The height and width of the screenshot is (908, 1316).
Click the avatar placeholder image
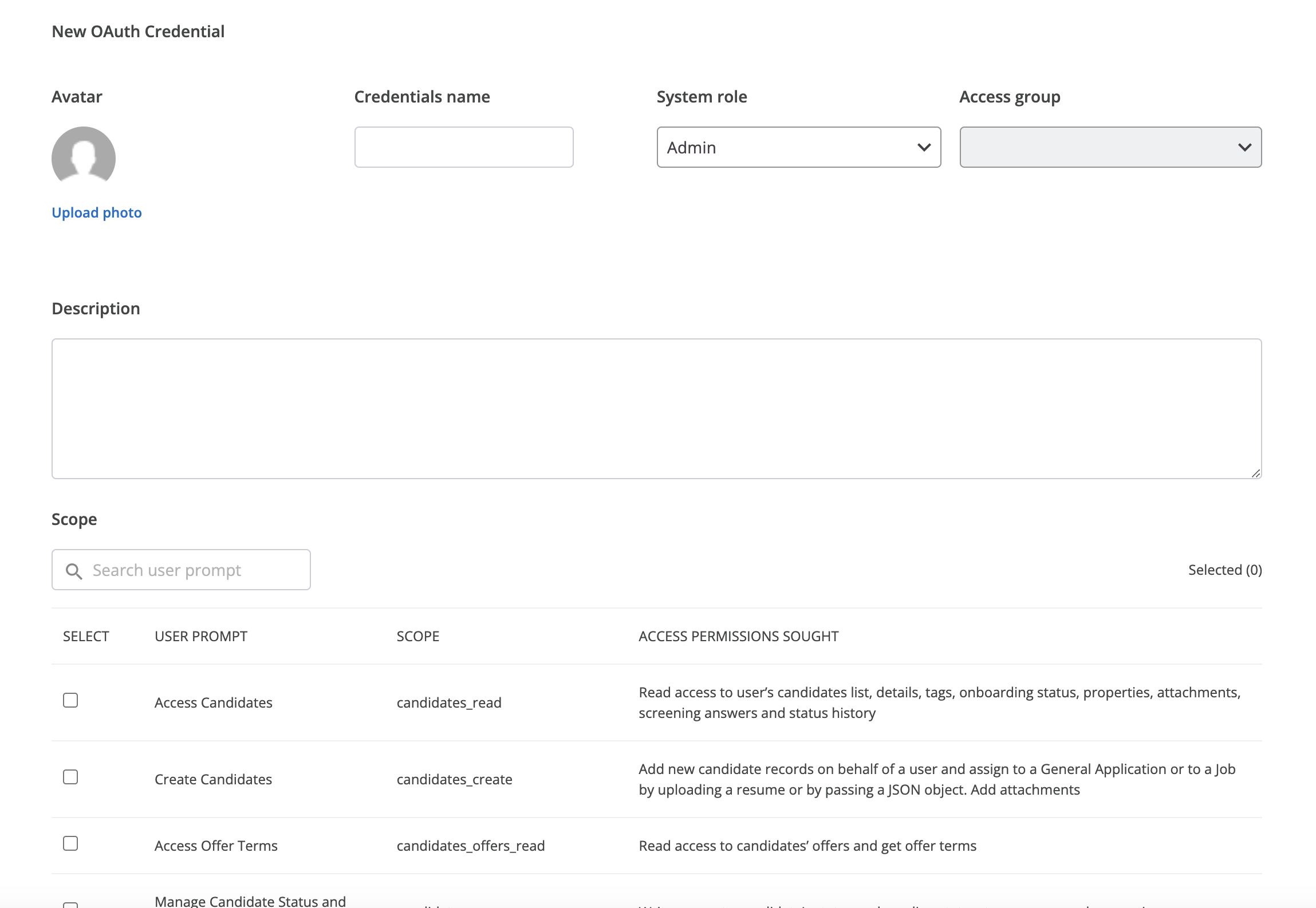click(84, 157)
